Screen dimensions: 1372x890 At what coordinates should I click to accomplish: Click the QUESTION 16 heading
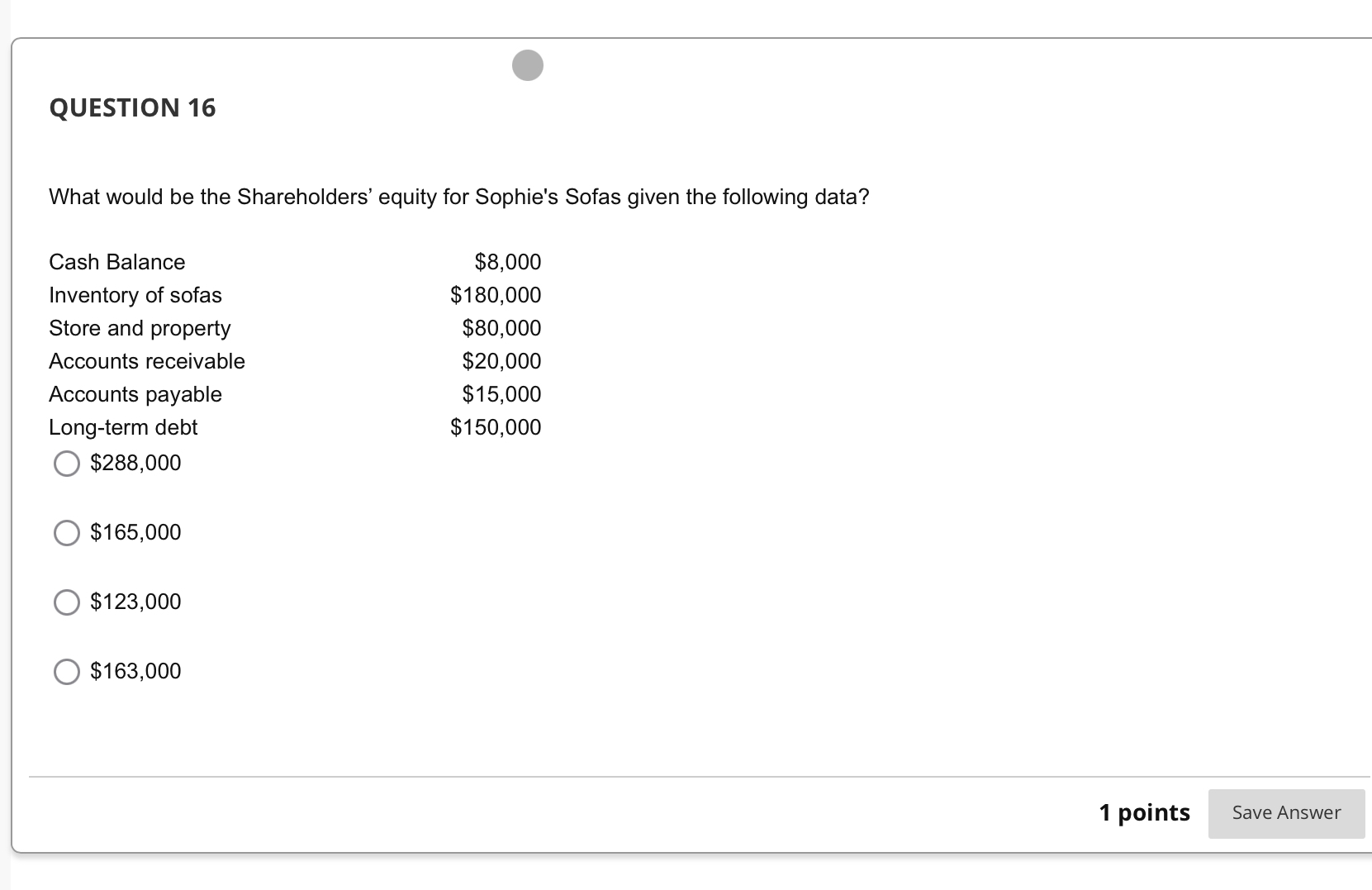132,107
